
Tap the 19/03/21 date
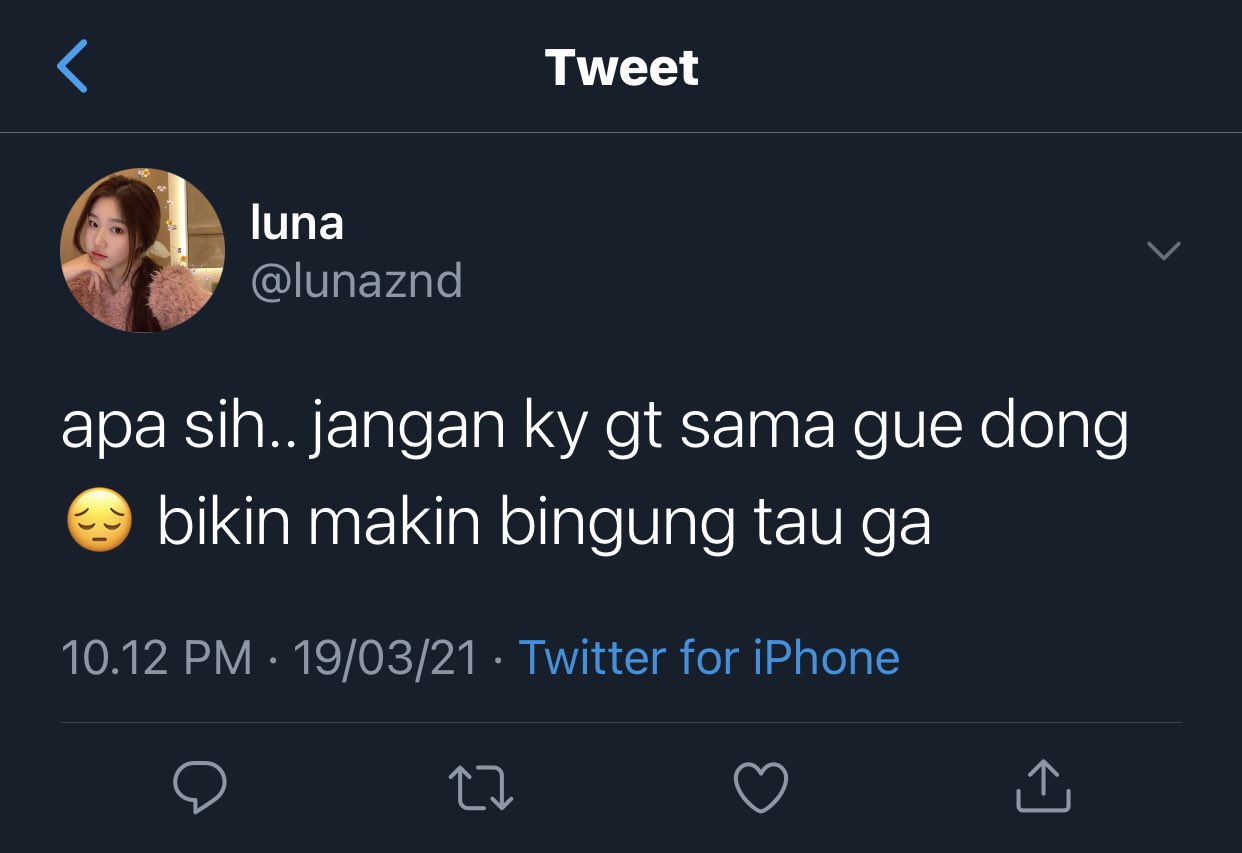385,658
